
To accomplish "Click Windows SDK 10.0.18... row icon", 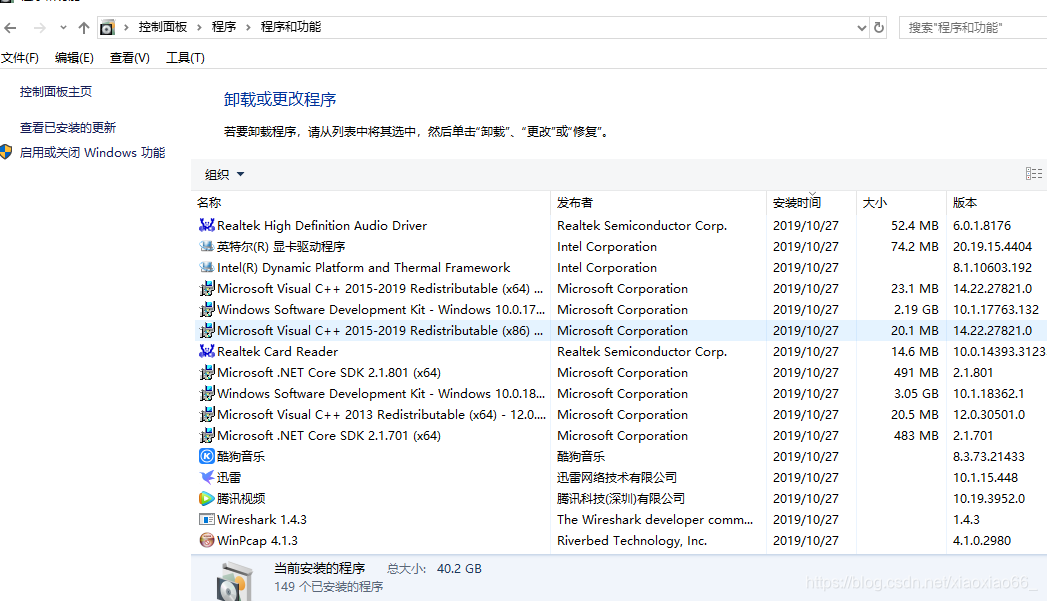I will coord(207,393).
